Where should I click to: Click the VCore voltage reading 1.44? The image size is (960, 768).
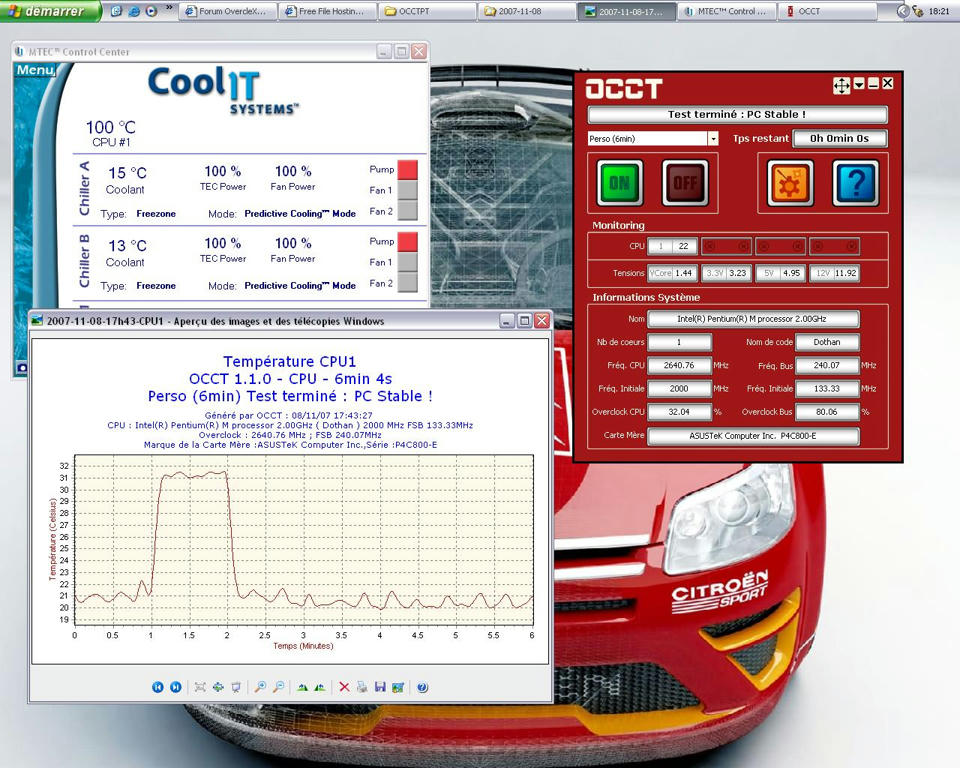pos(683,273)
